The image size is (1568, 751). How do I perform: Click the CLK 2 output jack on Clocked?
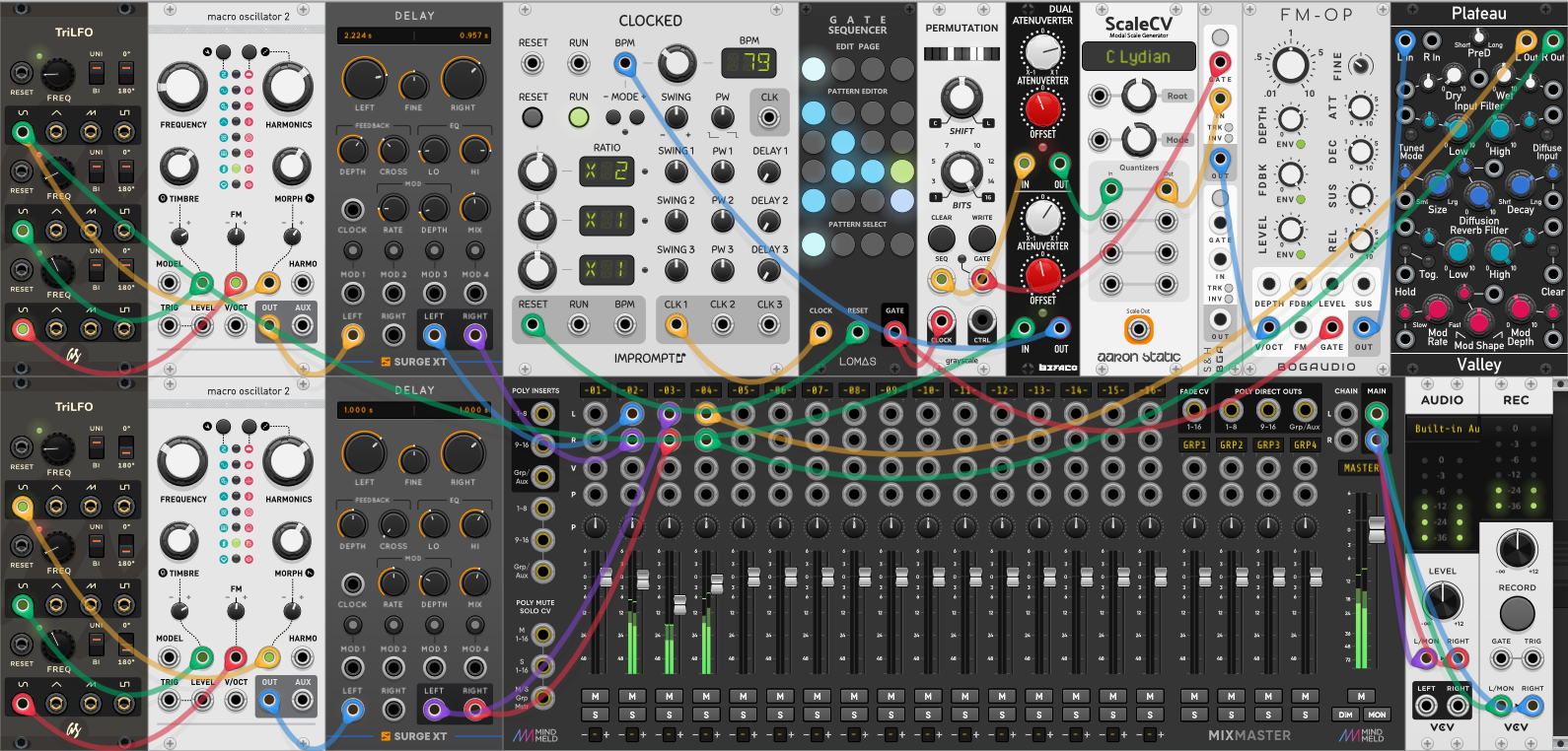click(x=723, y=325)
